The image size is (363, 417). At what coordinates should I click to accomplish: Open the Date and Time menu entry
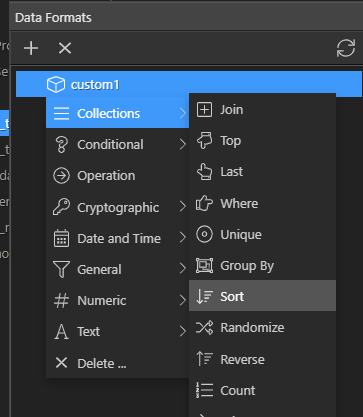117,238
